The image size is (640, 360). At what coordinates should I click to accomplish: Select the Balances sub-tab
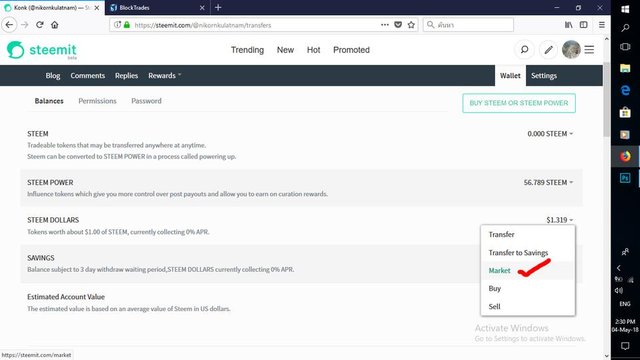point(49,101)
